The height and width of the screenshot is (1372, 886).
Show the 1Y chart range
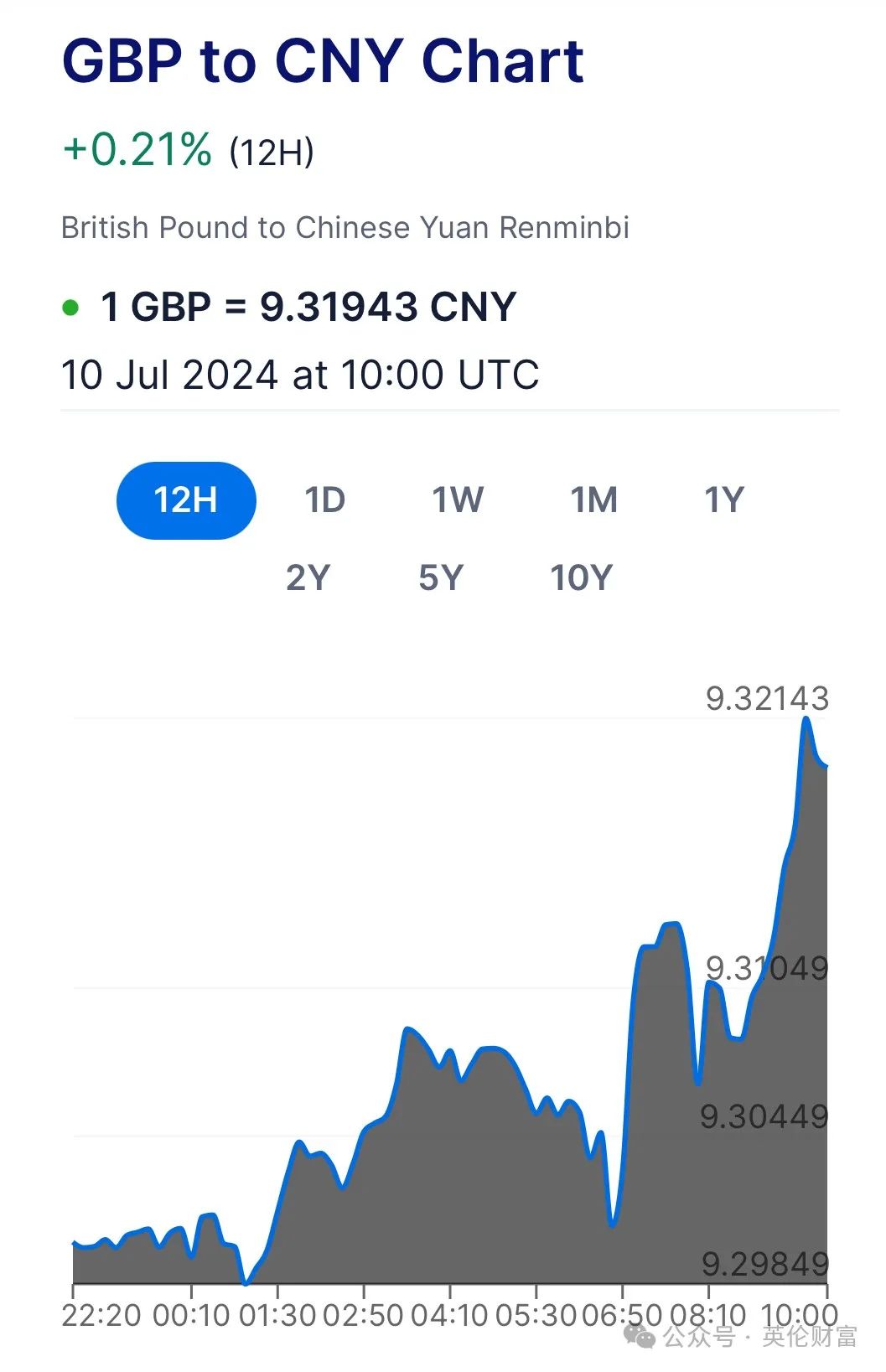[724, 500]
